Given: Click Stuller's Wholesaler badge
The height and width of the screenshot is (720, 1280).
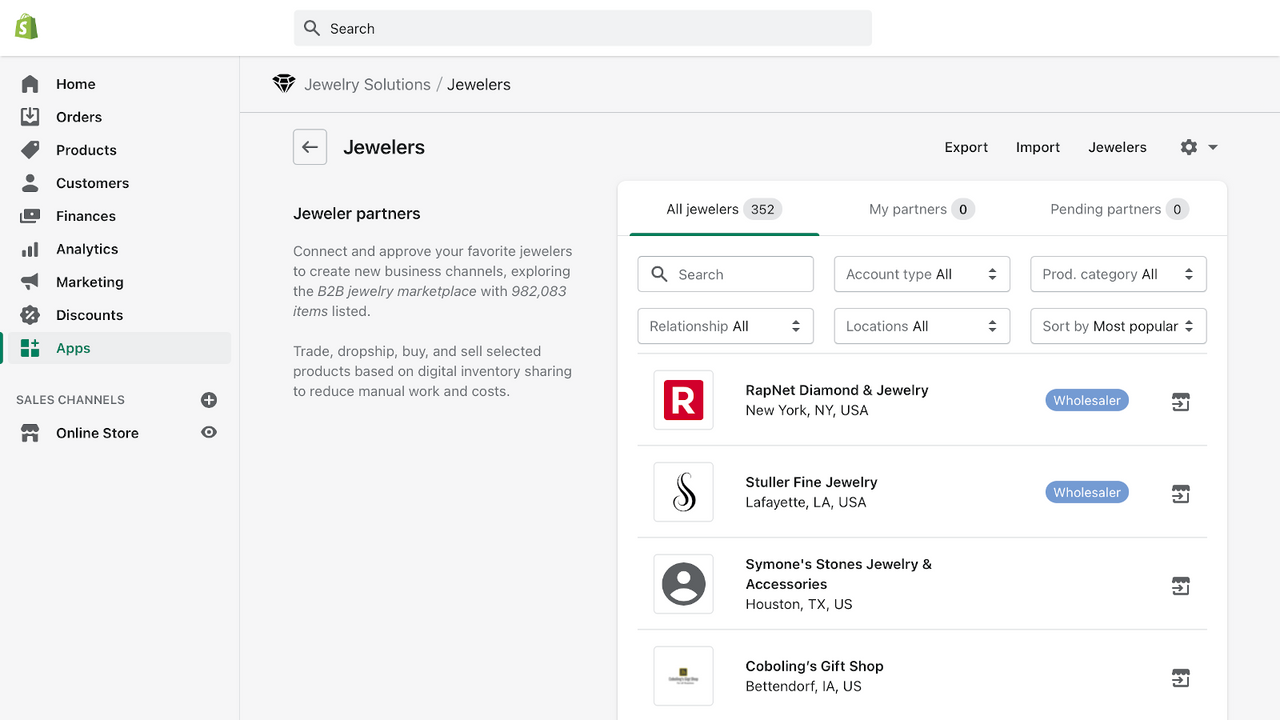Looking at the screenshot, I should 1087,492.
